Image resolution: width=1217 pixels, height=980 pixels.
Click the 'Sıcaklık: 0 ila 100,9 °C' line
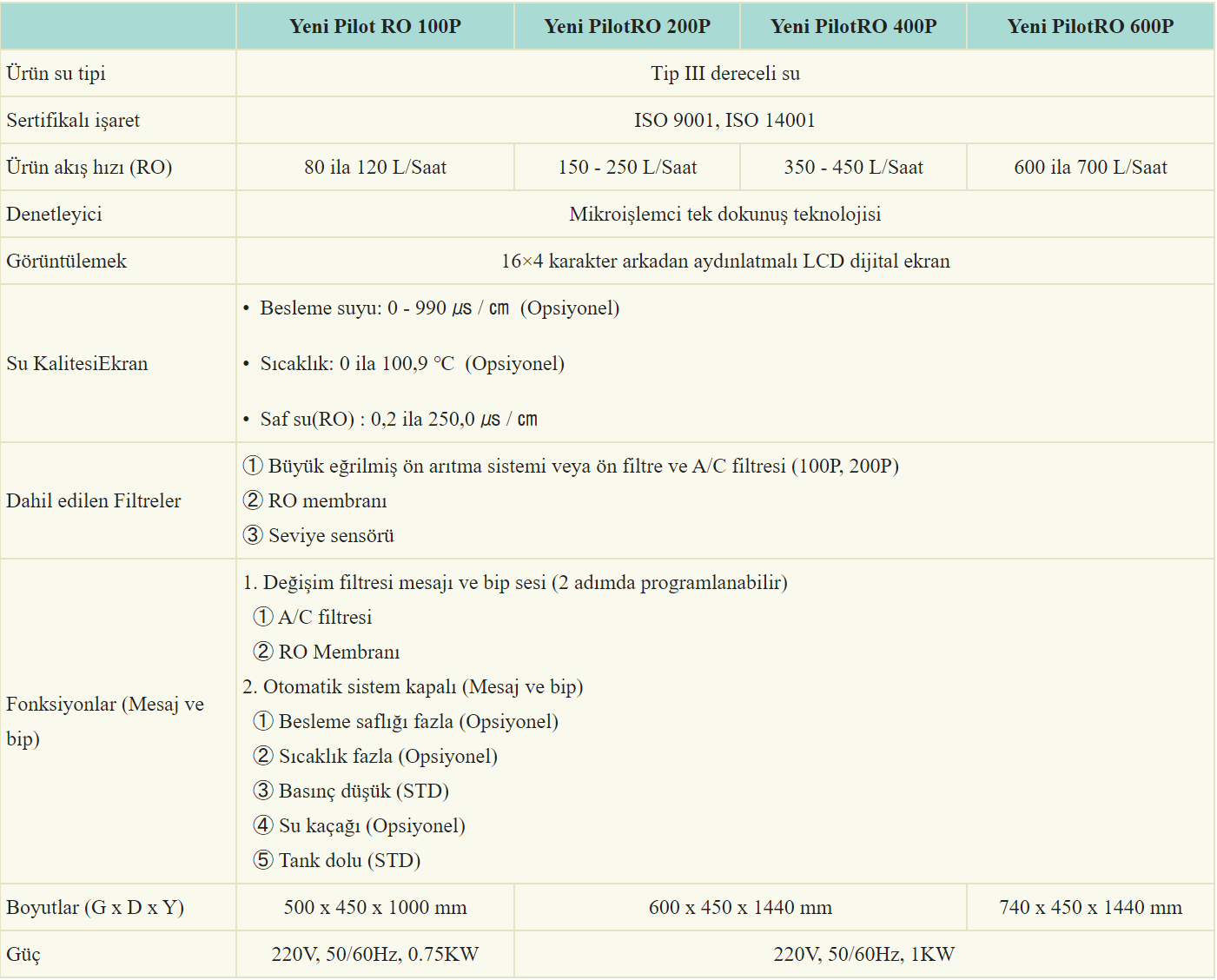click(413, 363)
